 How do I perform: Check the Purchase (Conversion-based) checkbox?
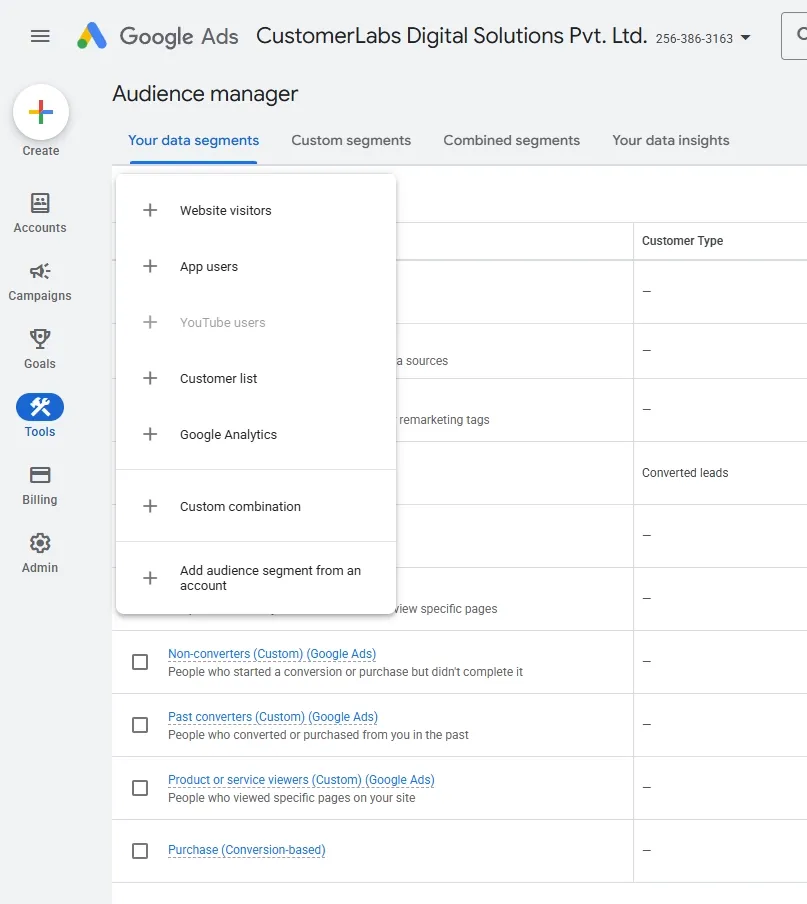(x=140, y=850)
